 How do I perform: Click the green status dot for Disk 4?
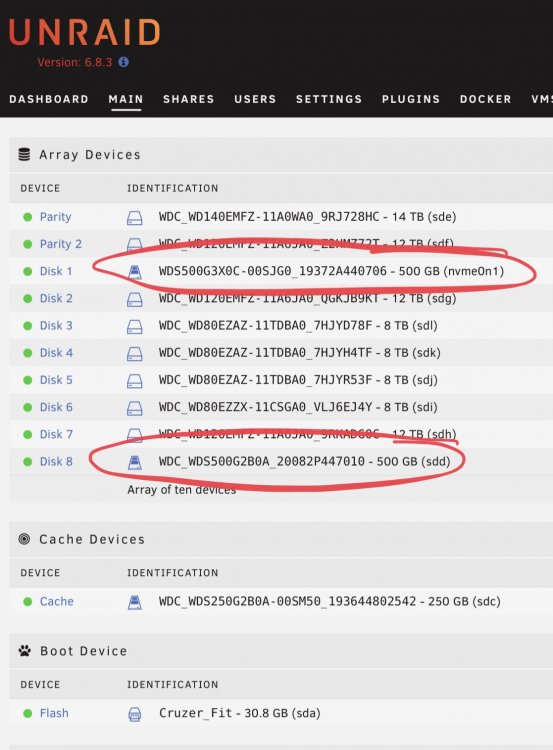pos(28,353)
